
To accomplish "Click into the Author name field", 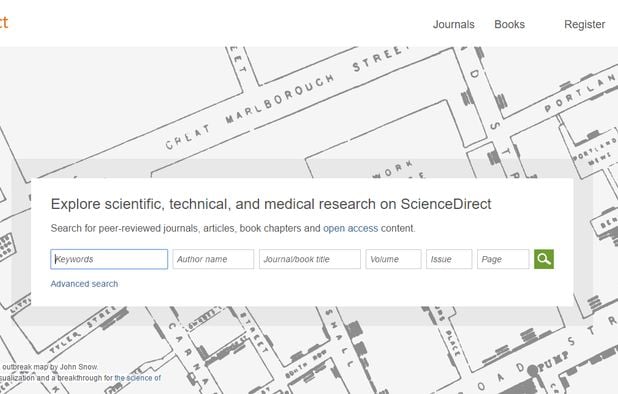I will 213,259.
